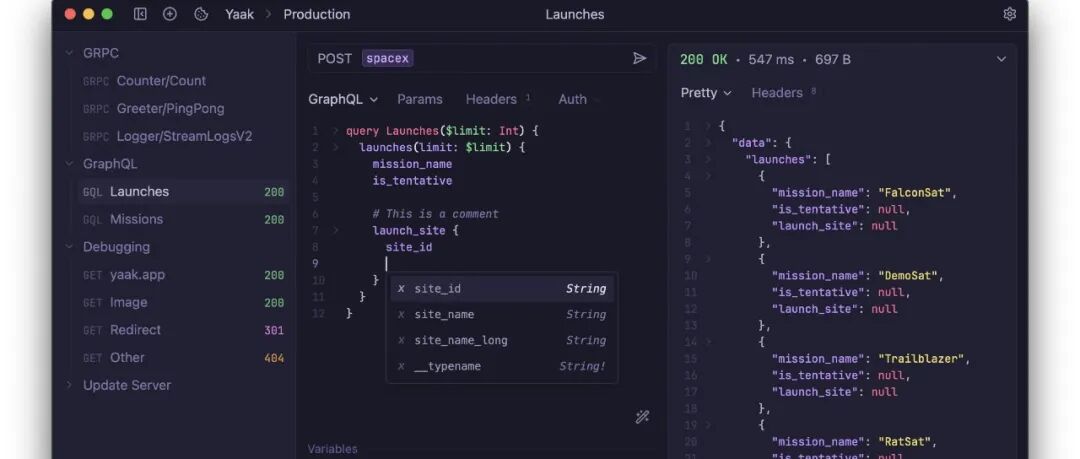
Task: Click the new request plus icon
Action: pos(169,14)
